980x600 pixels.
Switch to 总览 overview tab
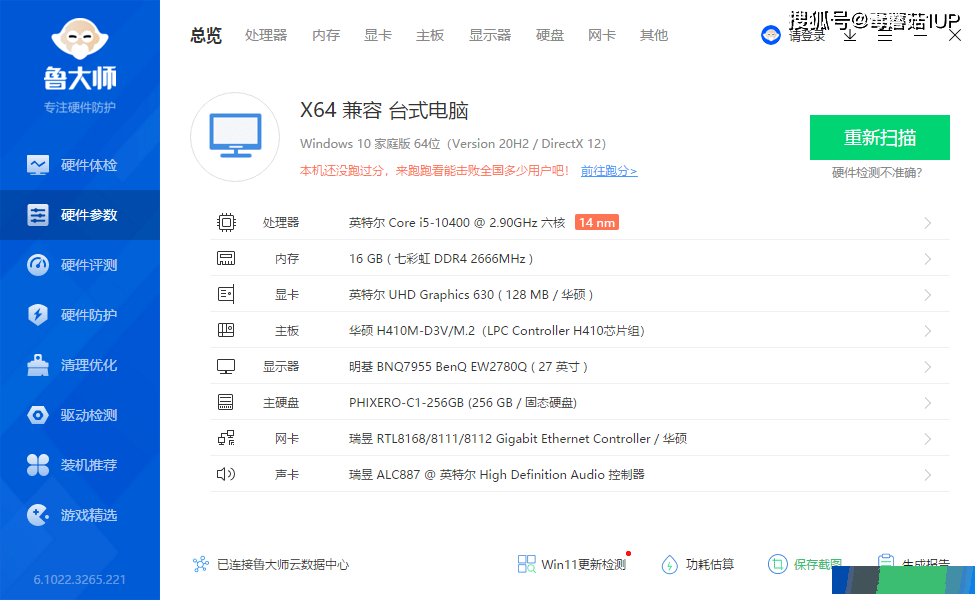(206, 36)
